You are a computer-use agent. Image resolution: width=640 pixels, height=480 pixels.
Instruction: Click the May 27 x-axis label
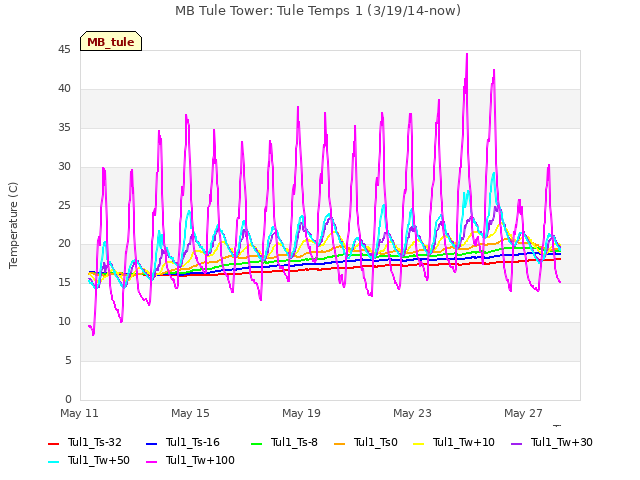pos(523,413)
